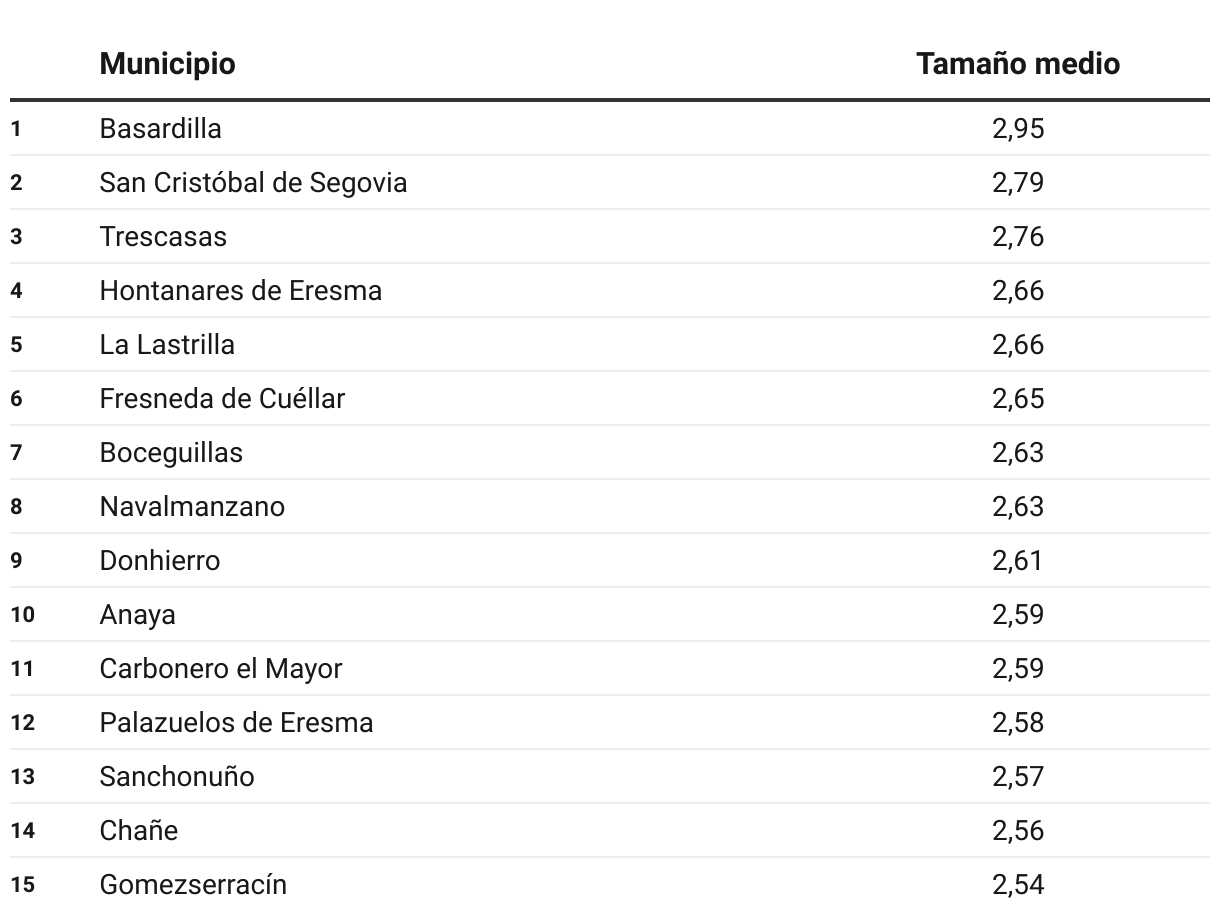
Task: Click the Trescasas municipality cell
Action: 163,237
